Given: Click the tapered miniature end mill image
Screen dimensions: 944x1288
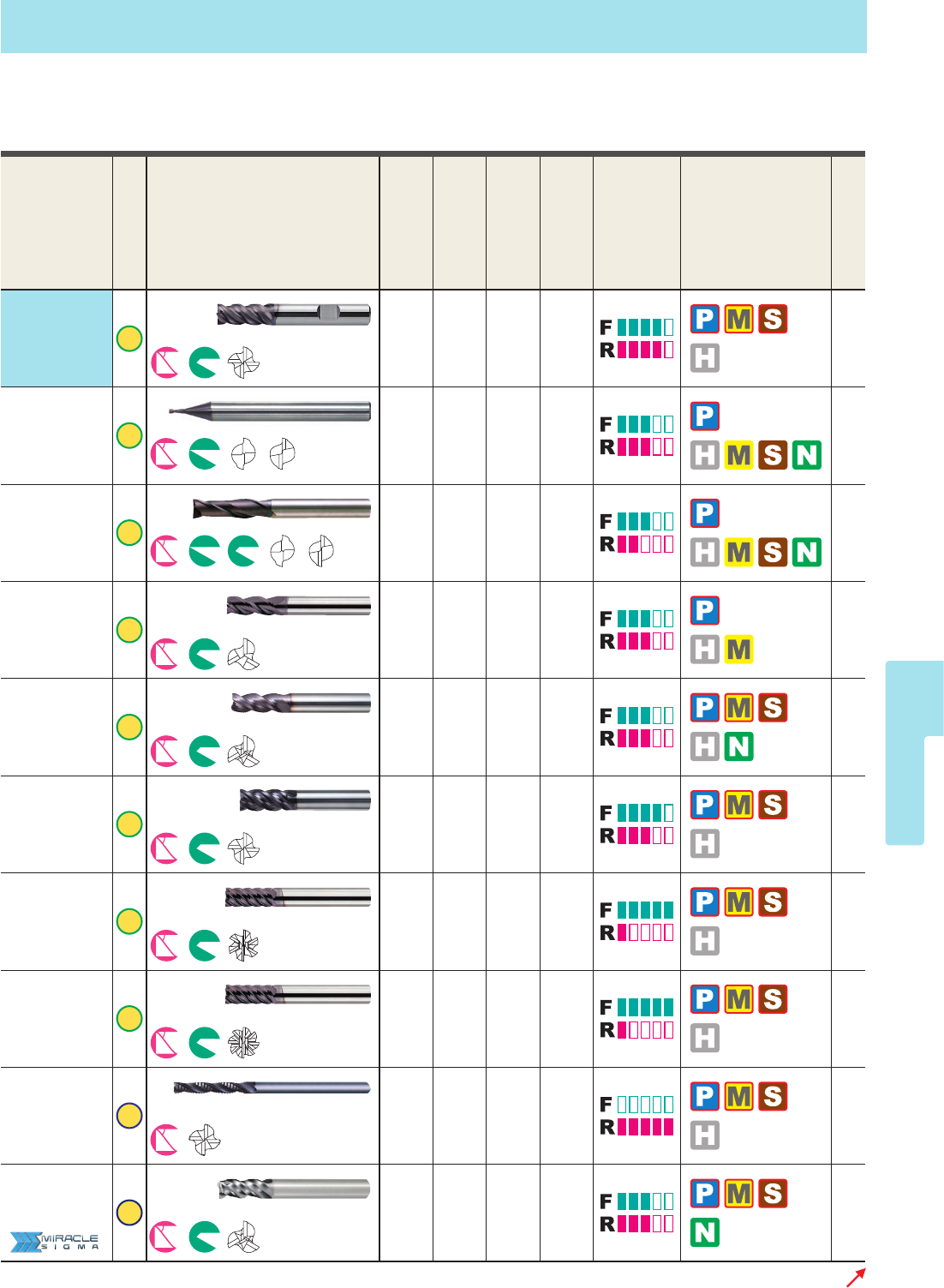Looking at the screenshot, I should pyautogui.click(x=269, y=411).
